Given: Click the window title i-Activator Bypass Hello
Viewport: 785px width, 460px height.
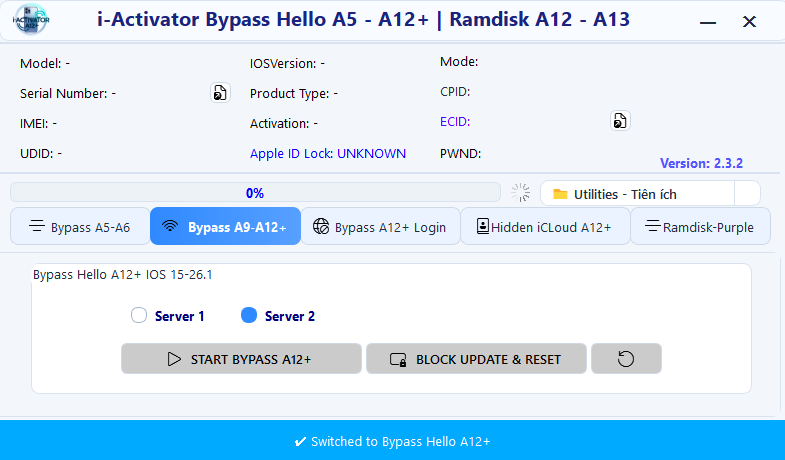Looking at the screenshot, I should tap(363, 20).
